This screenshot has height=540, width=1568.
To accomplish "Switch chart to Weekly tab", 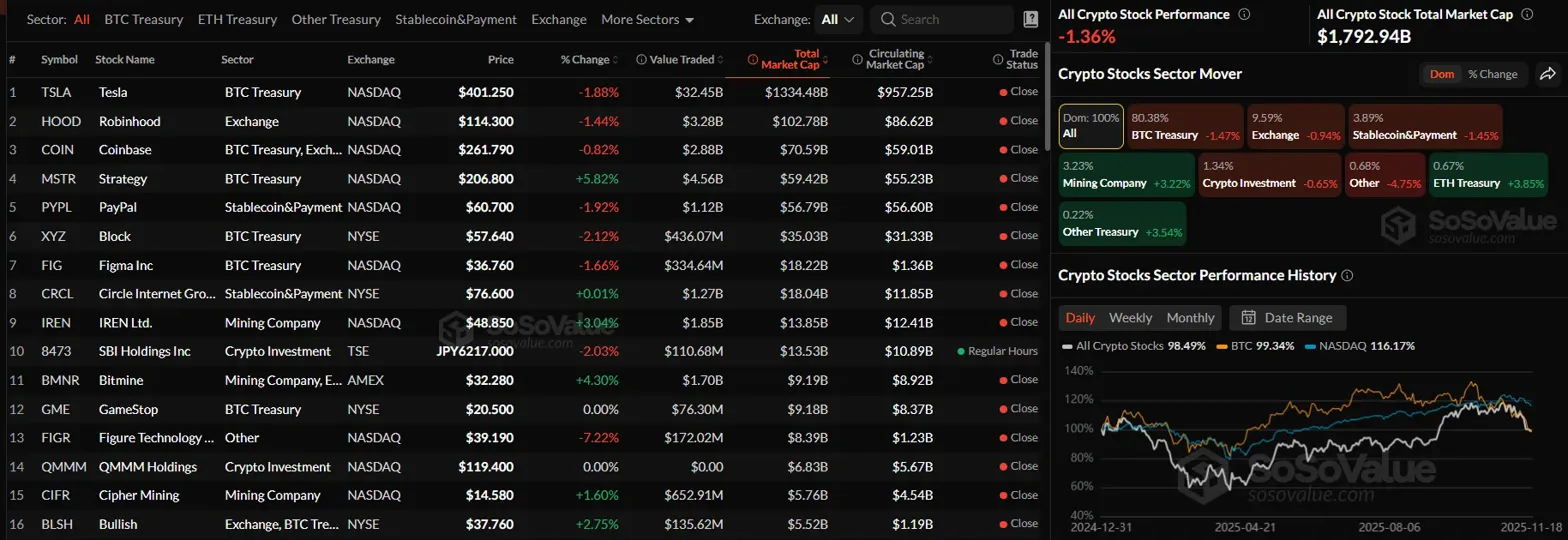I will tap(1130, 318).
